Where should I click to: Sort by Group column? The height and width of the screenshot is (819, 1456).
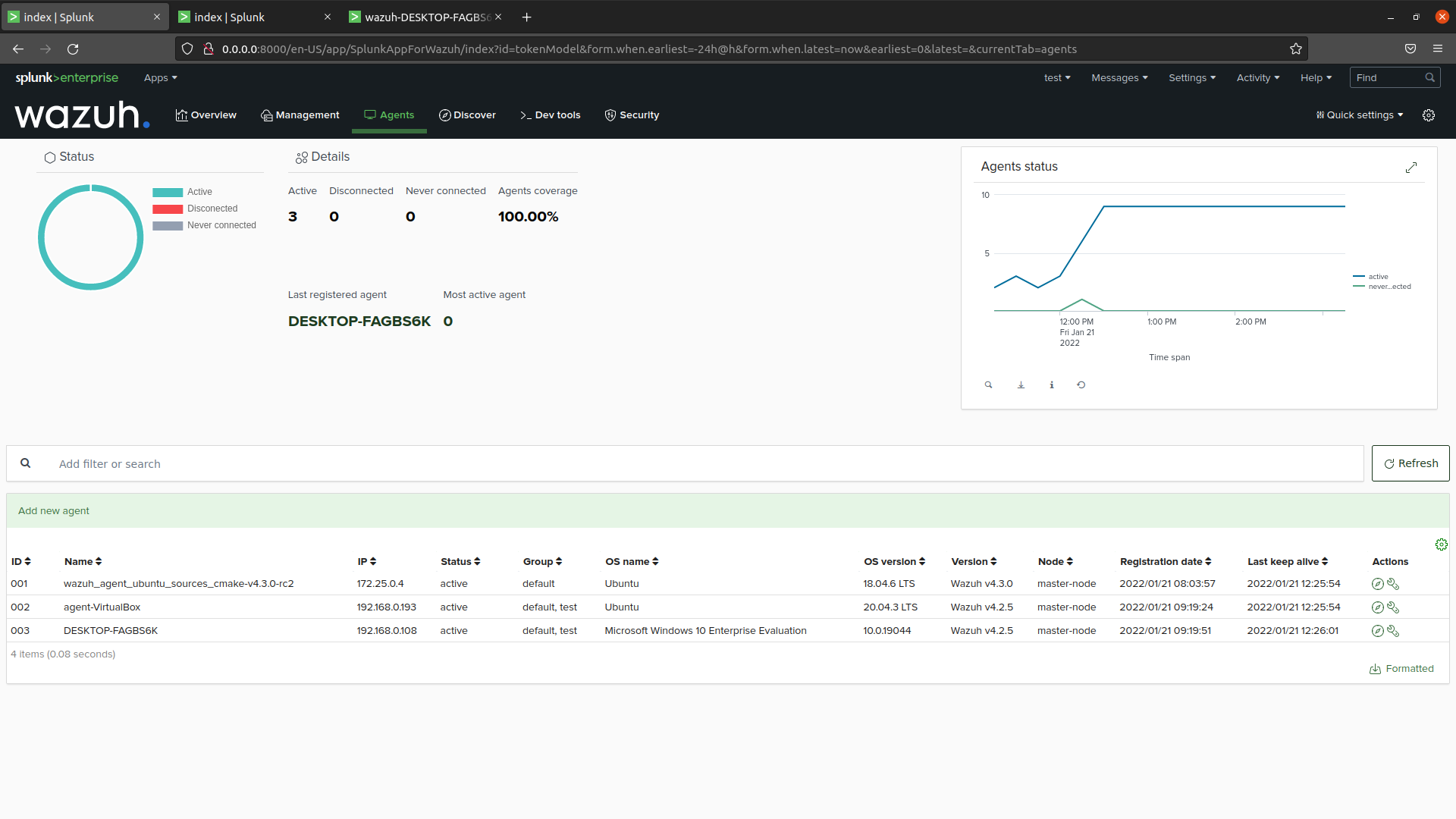(542, 562)
